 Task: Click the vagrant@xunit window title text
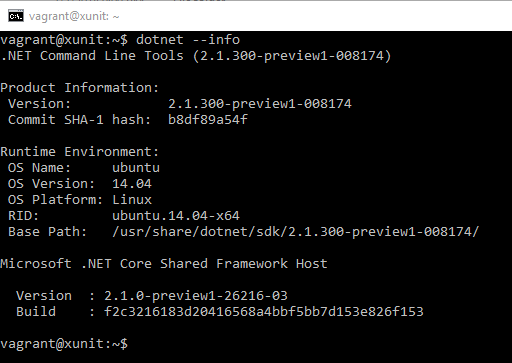(x=74, y=16)
